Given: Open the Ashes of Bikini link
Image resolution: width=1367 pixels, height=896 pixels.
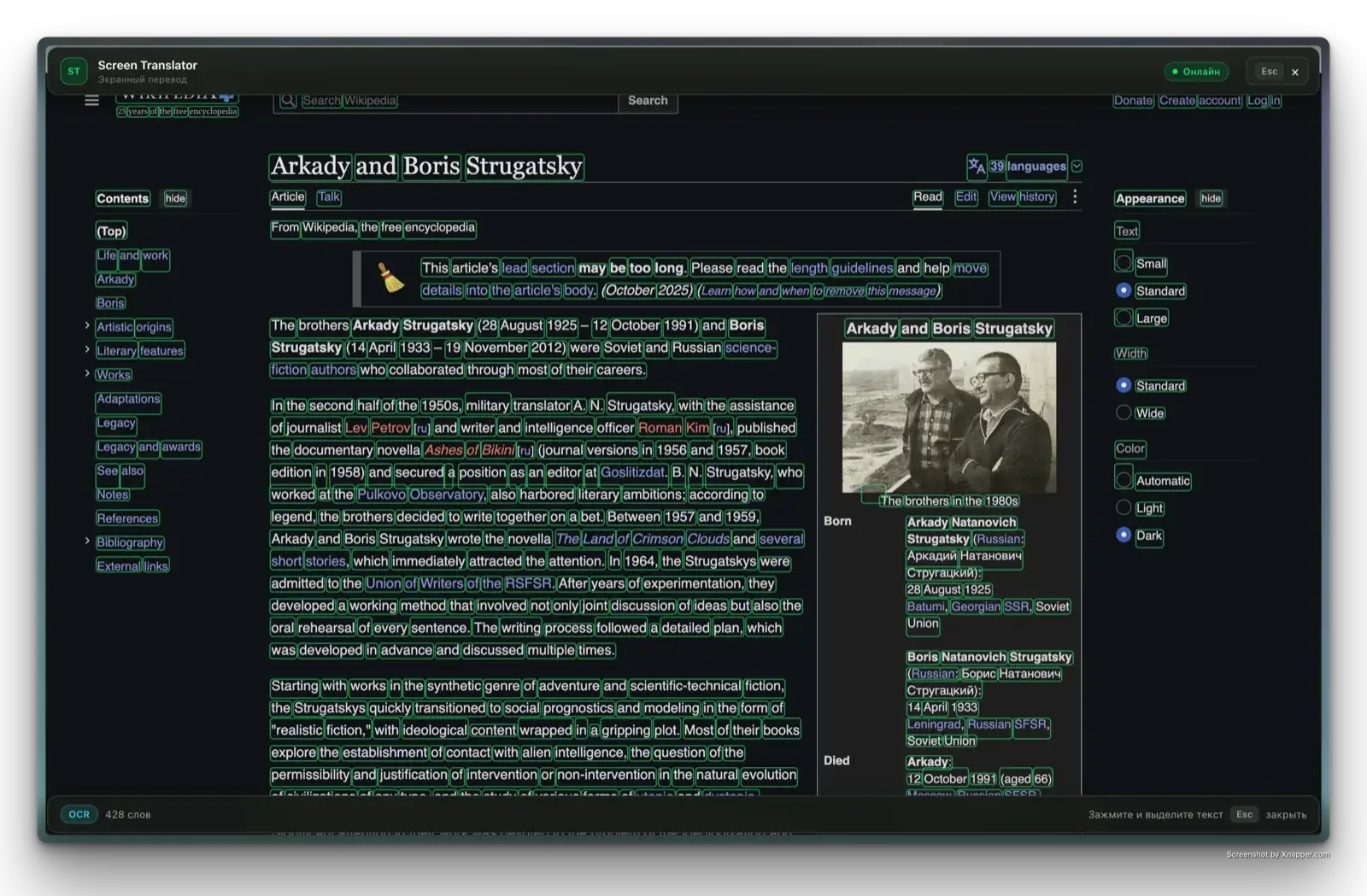Looking at the screenshot, I should 469,450.
